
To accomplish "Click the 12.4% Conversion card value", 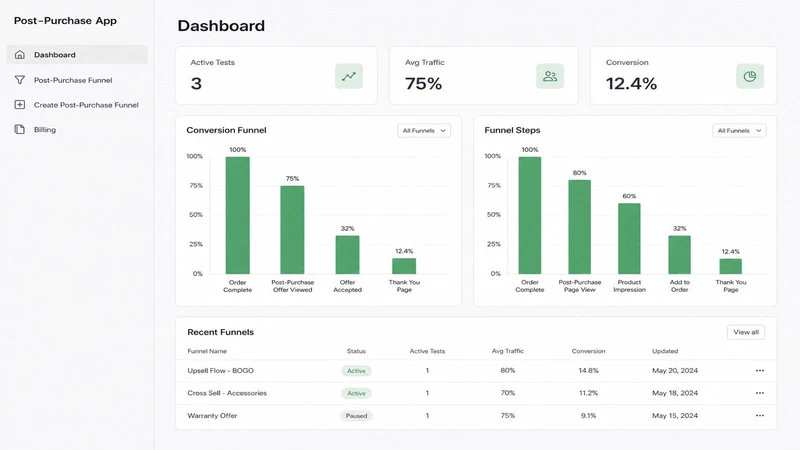I will point(632,84).
